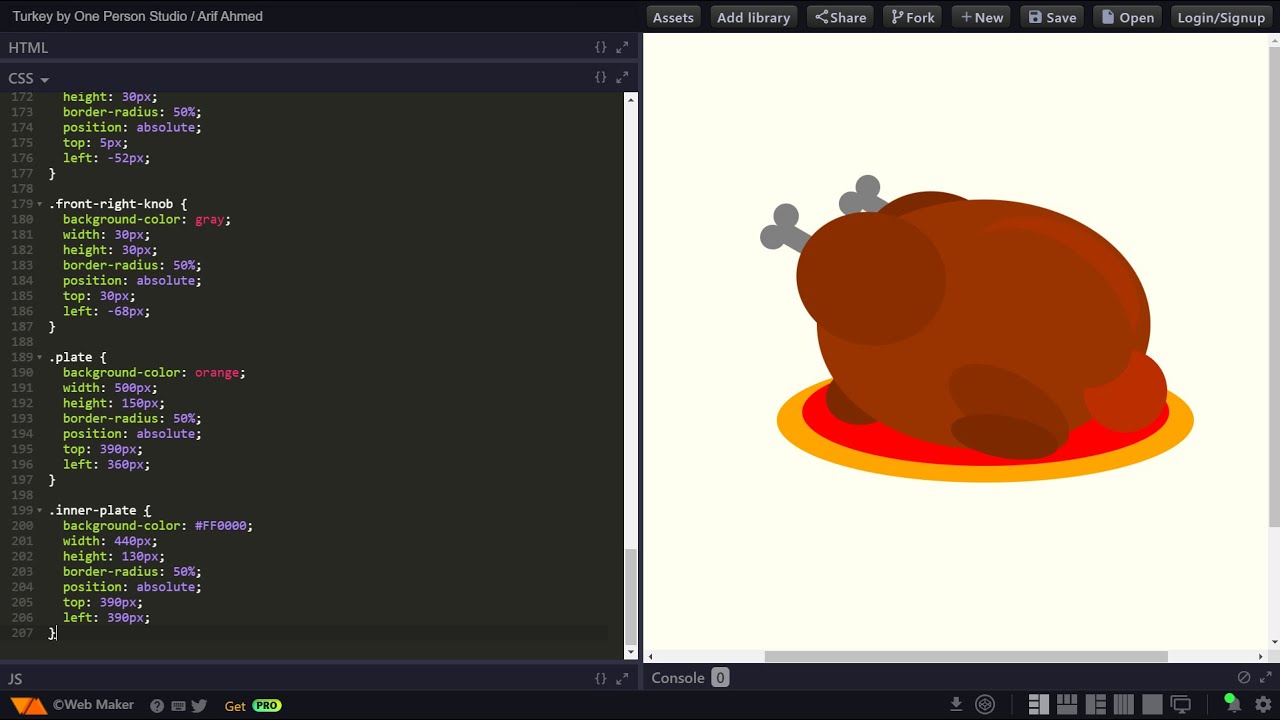Click Add library button
Viewport: 1280px width, 720px height.
click(x=753, y=17)
